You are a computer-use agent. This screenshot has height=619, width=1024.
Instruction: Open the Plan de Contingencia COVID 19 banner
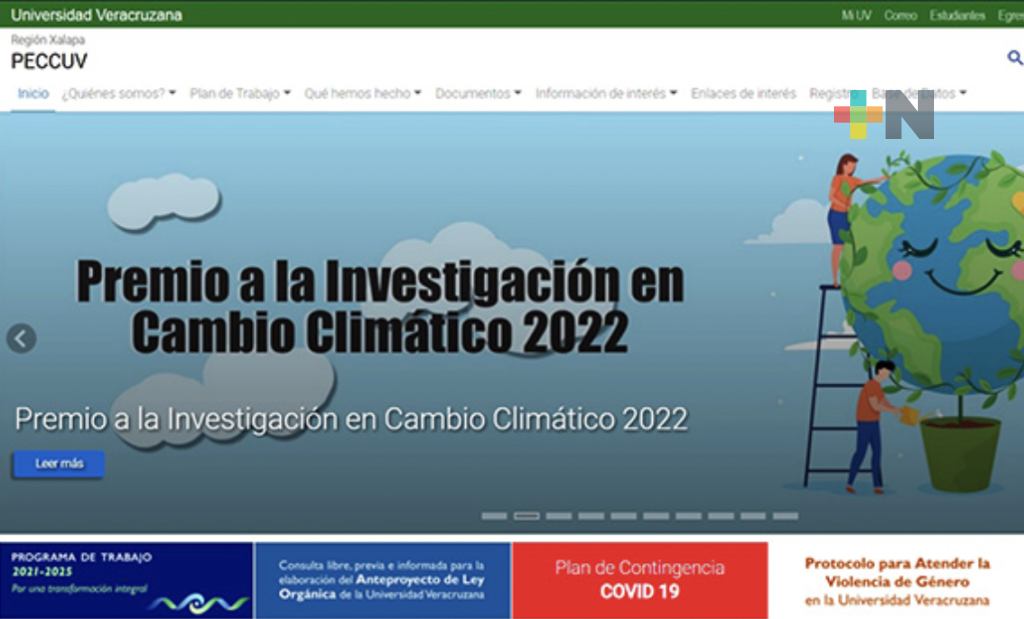pyautogui.click(x=640, y=580)
